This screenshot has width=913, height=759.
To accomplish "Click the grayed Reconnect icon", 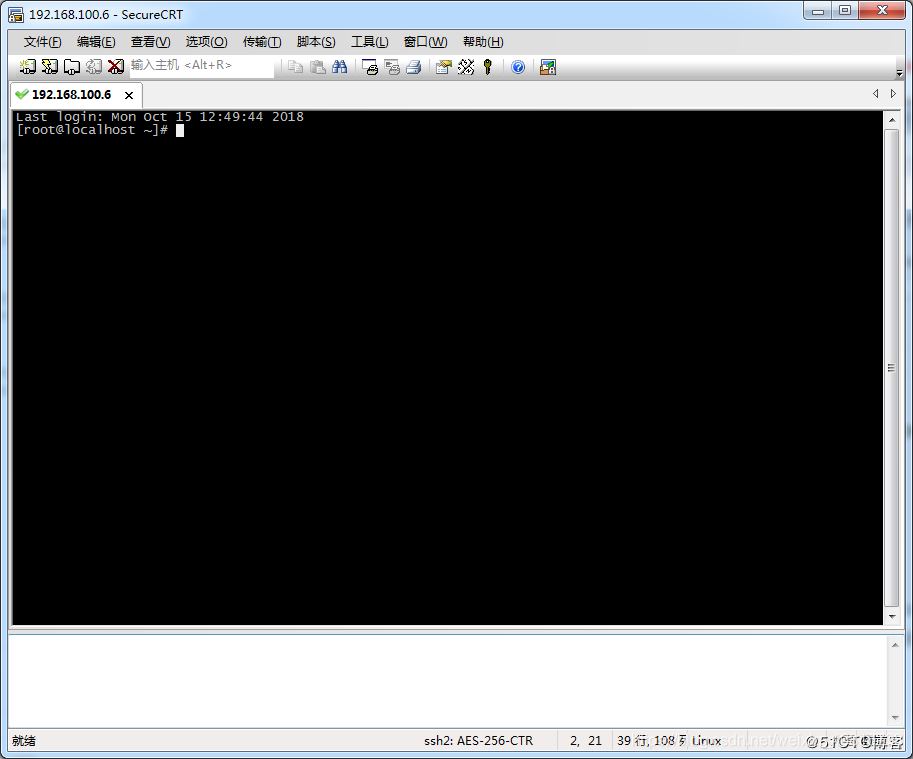I will (x=94, y=67).
